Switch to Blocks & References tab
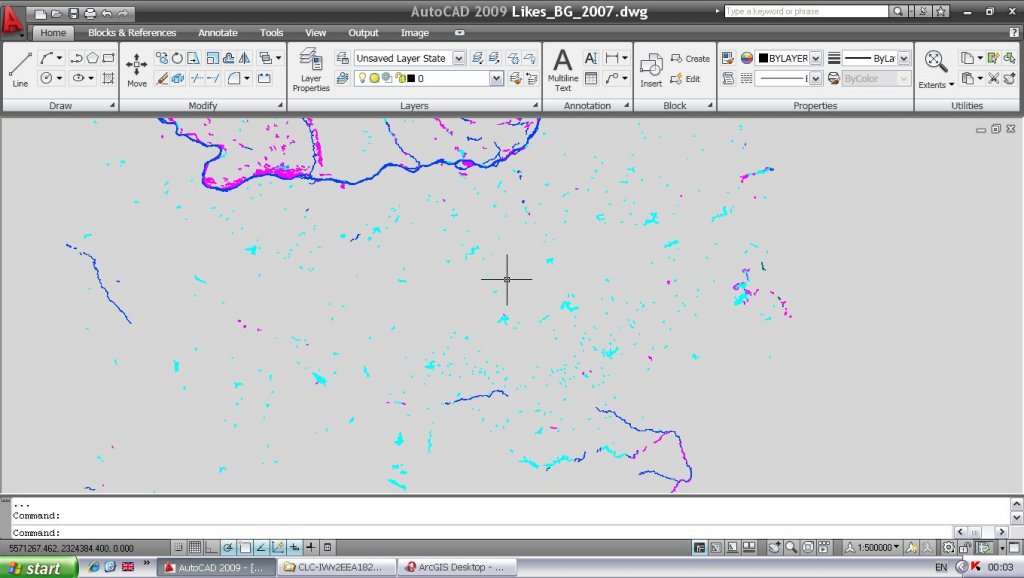Image resolution: width=1024 pixels, height=578 pixels. [132, 33]
